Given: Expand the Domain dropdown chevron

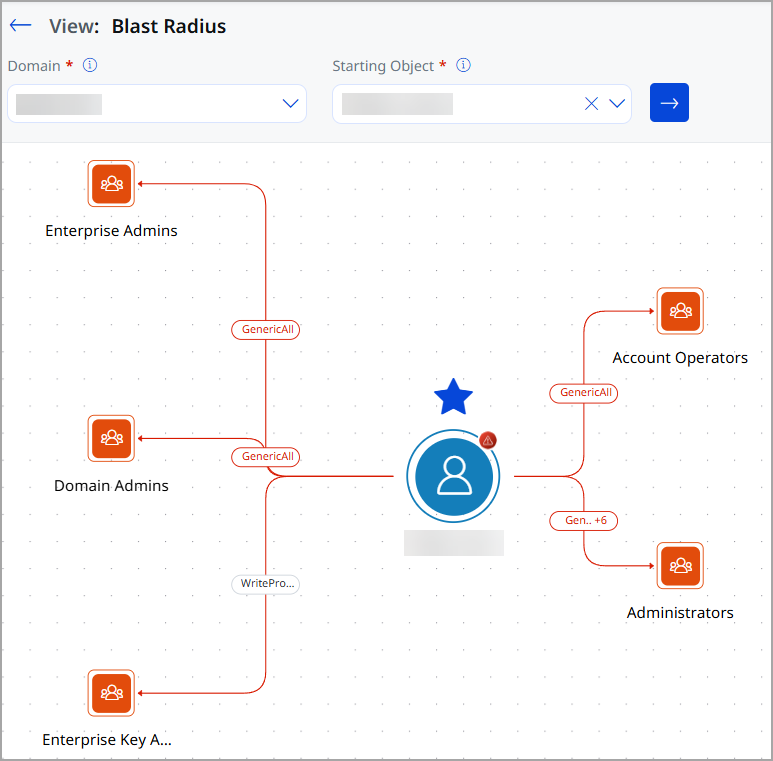Looking at the screenshot, I should click(290, 103).
